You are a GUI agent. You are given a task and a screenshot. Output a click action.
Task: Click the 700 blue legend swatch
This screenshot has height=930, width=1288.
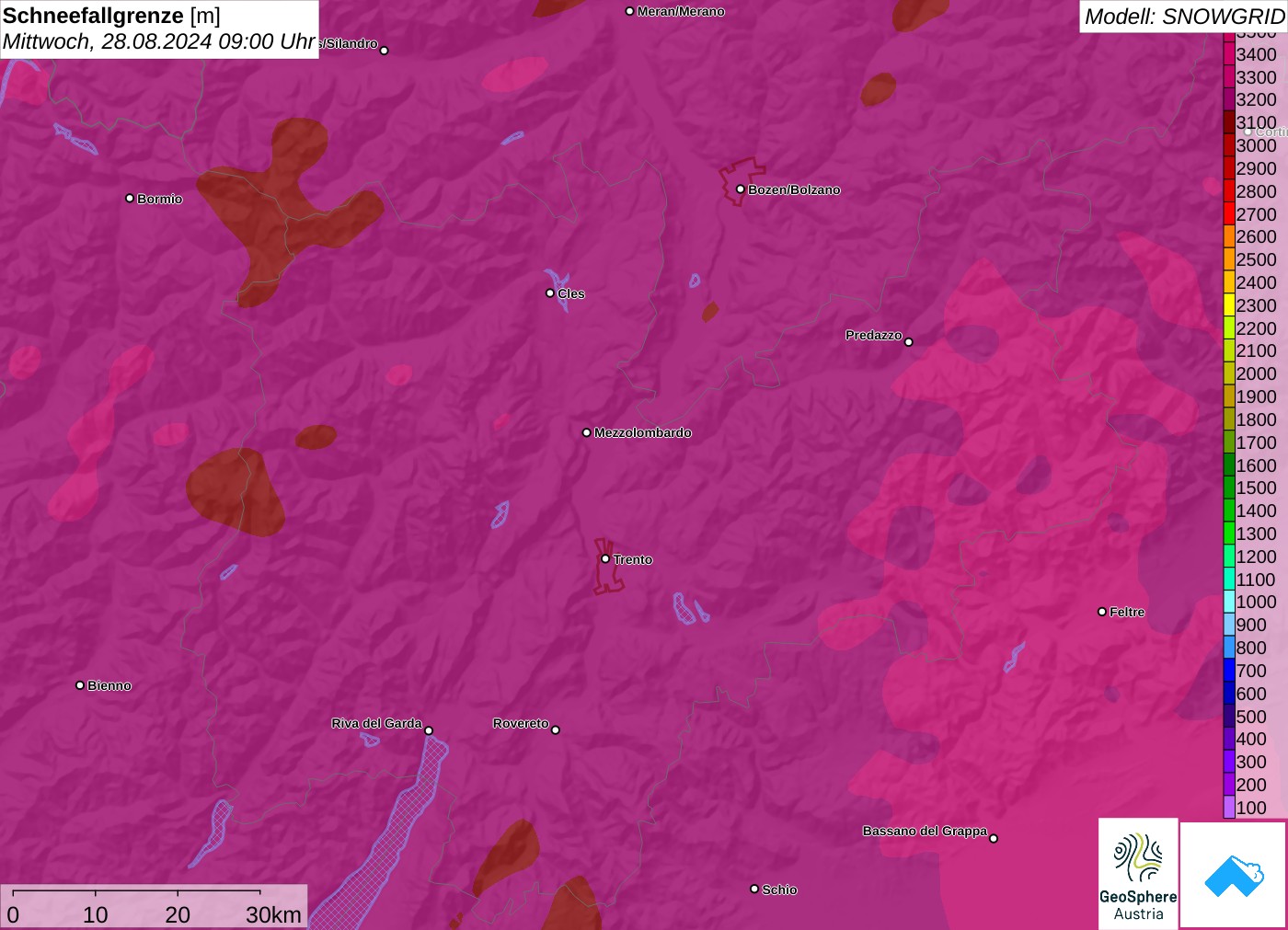(1229, 670)
